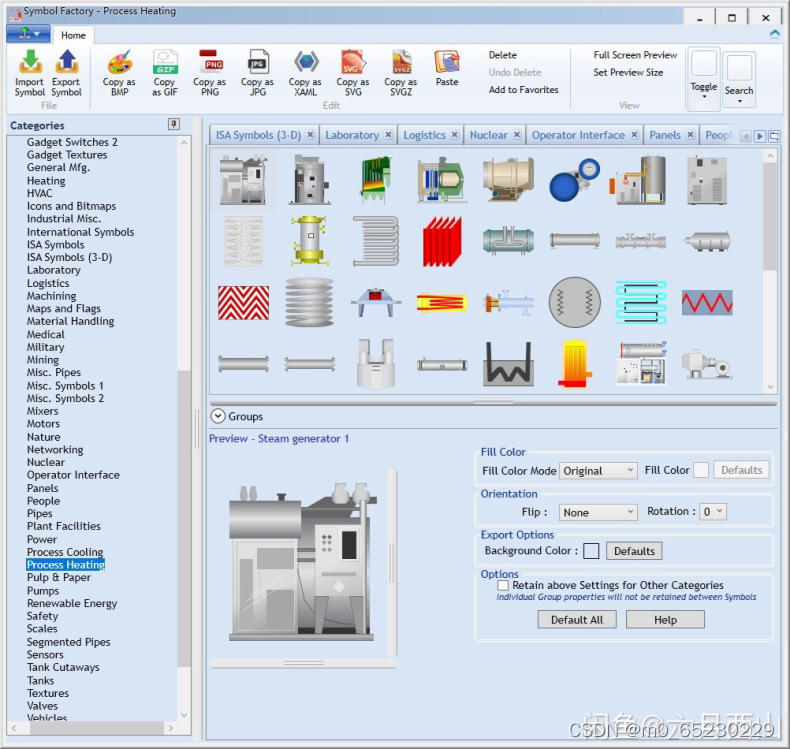Open the application menu button
The width and height of the screenshot is (790, 749).
[x=28, y=34]
